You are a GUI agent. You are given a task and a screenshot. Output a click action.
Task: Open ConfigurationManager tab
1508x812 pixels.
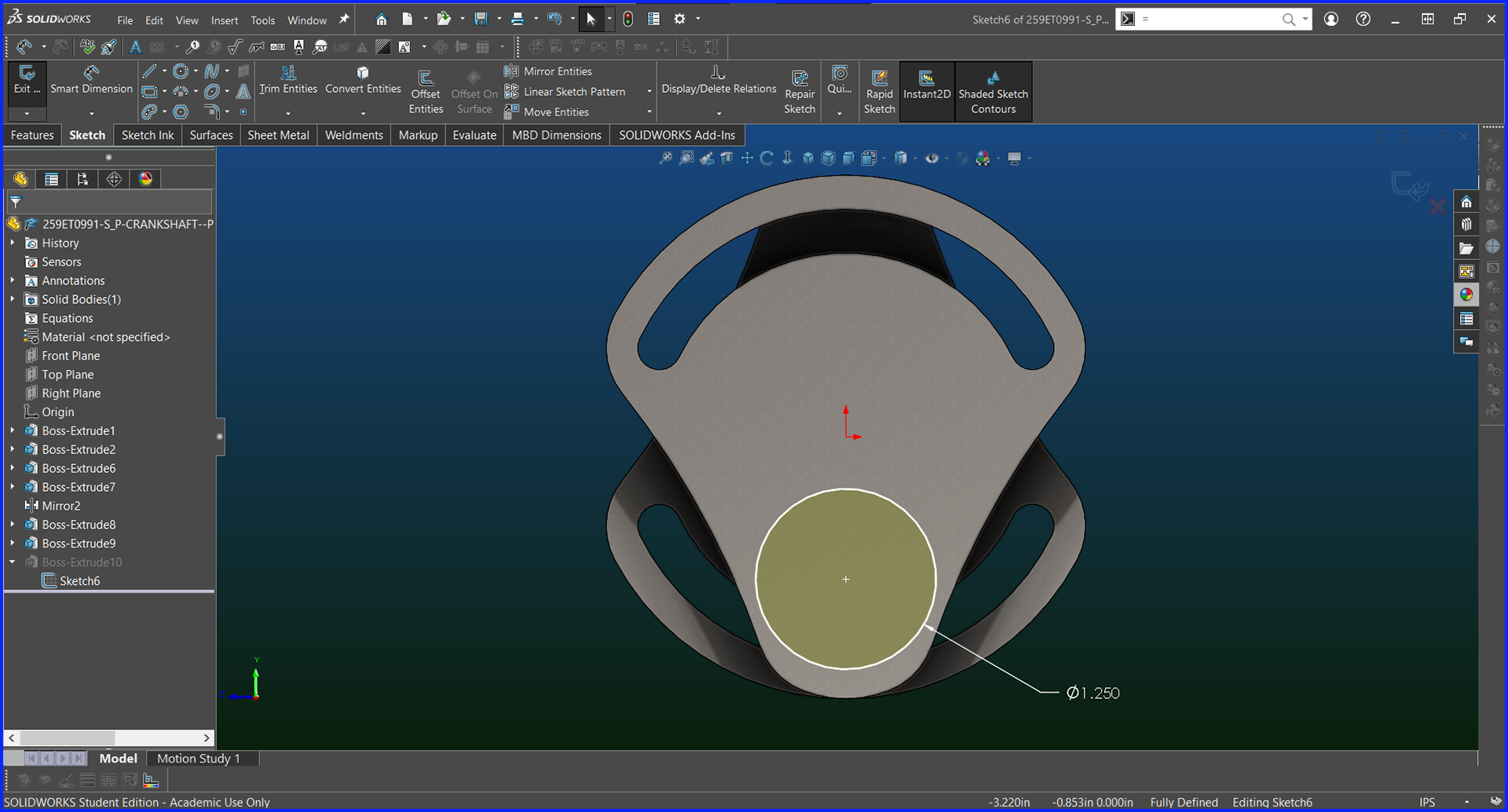pos(82,179)
